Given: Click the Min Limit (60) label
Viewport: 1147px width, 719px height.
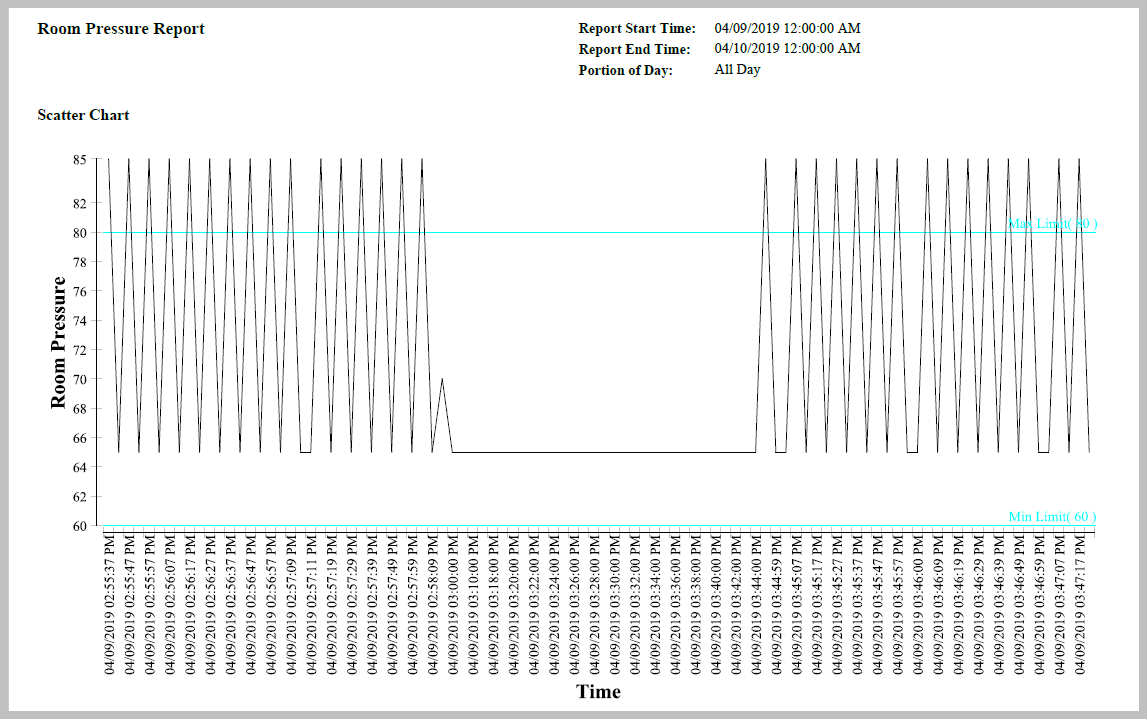Looking at the screenshot, I should click(x=1052, y=517).
